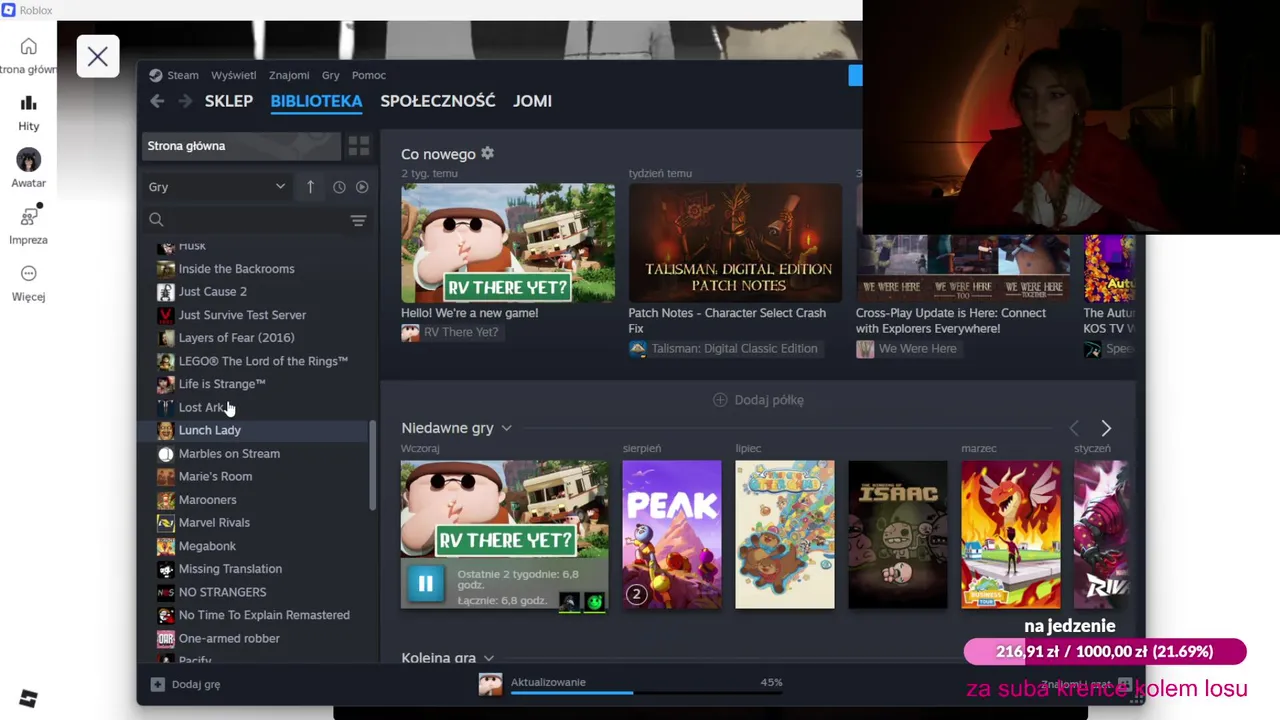This screenshot has height=720, width=1280.
Task: Click the Dodaj grę button
Action: tap(185, 685)
